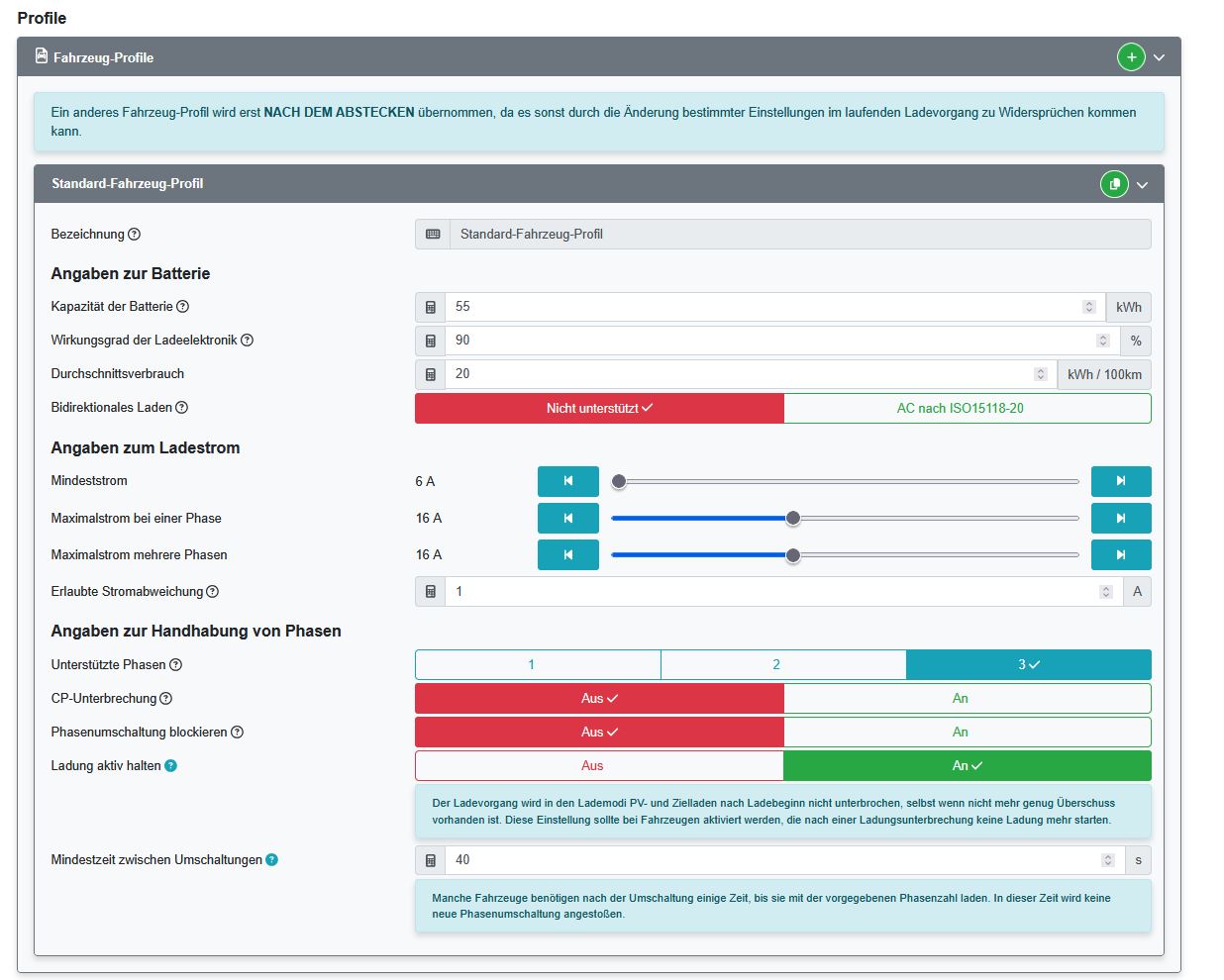Show help for Wirkungsgrad der Ladeelektronik
The width and height of the screenshot is (1224, 980).
tap(247, 341)
